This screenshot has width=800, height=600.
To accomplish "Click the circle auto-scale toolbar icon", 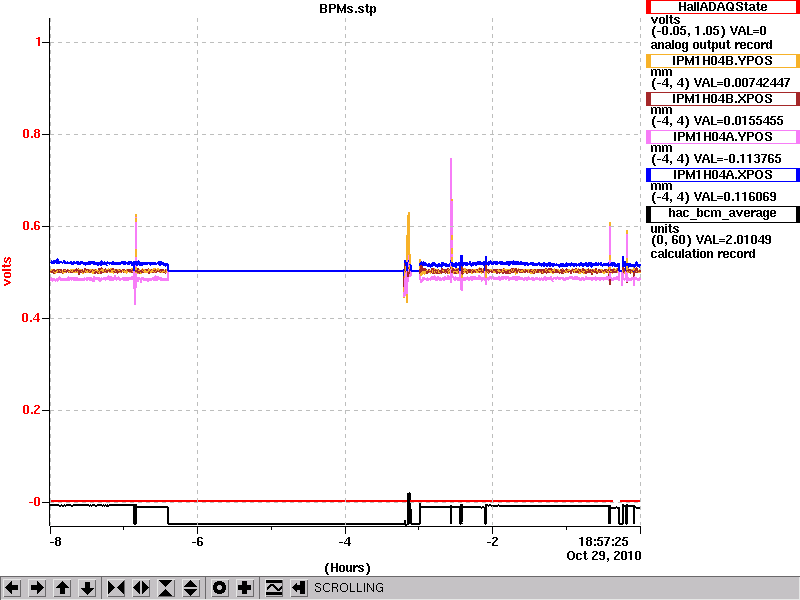I will 220,588.
